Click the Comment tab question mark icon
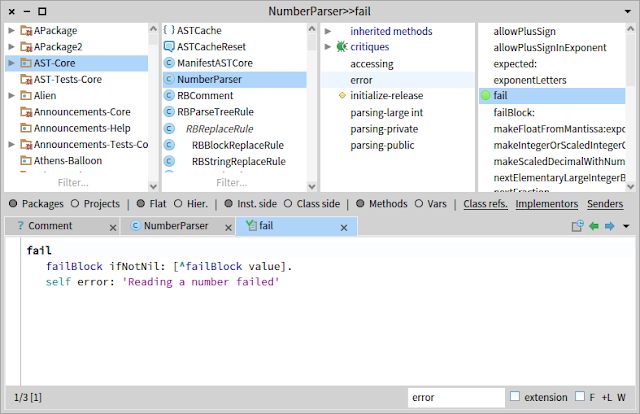The width and height of the screenshot is (640, 414). (20, 225)
